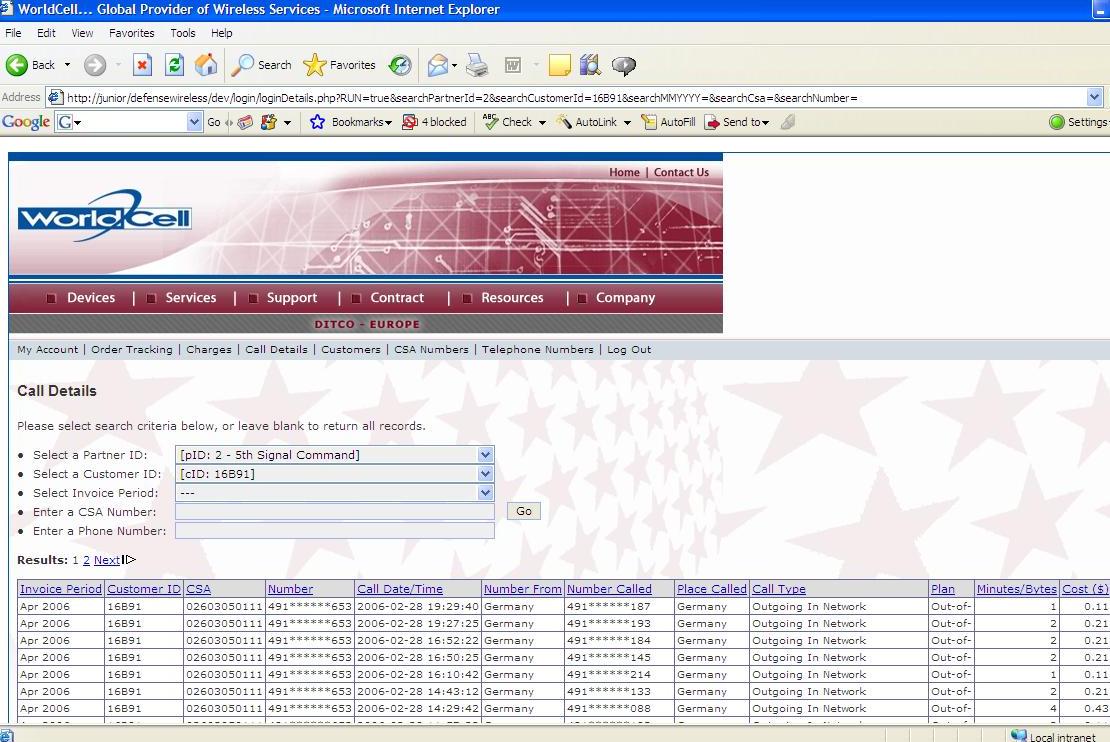1110x742 pixels.
Task: Expand the Back button history dropdown arrow
Action: pos(67,65)
